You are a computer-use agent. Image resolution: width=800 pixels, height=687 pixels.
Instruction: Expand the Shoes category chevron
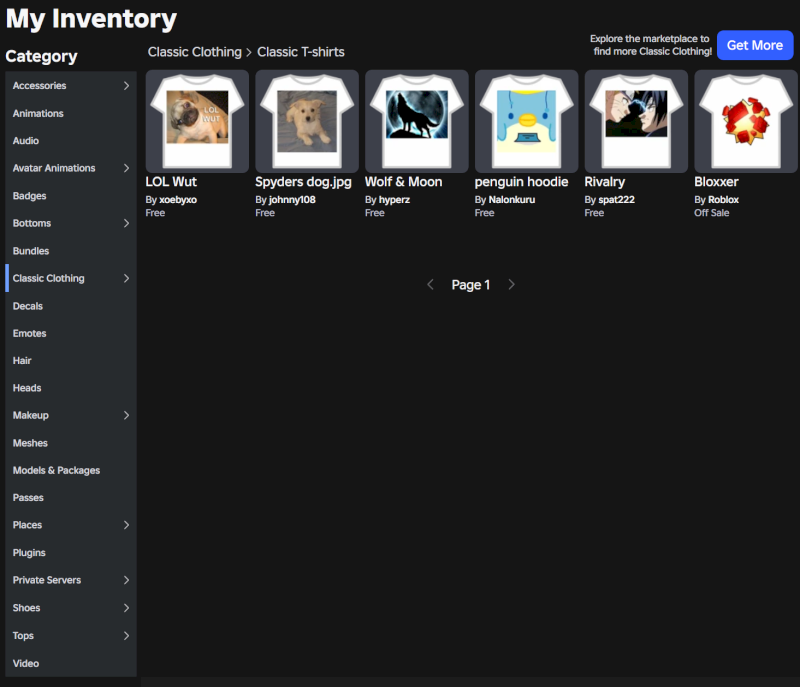126,608
